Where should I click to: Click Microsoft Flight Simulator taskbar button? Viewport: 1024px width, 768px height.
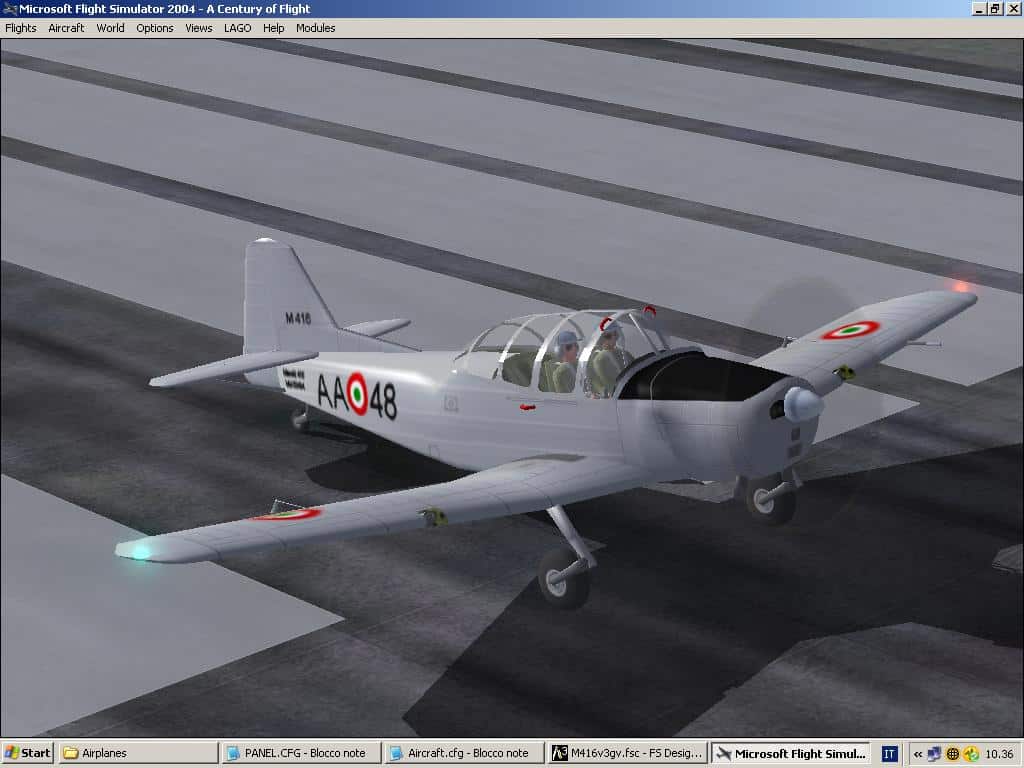point(790,753)
